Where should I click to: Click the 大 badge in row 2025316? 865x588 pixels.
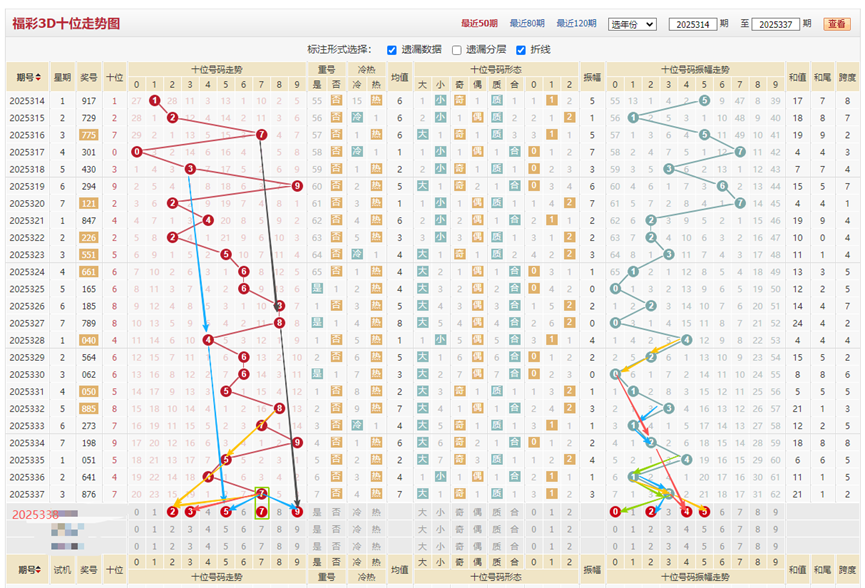click(x=422, y=135)
